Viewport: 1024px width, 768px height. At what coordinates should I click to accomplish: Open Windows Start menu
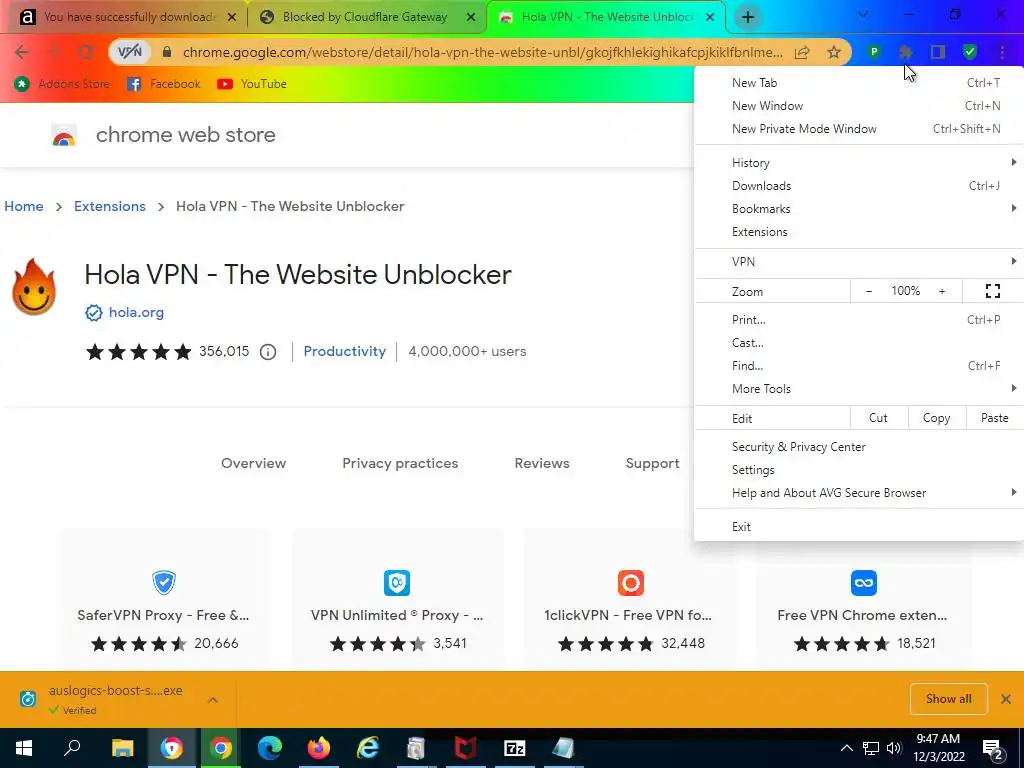point(24,748)
